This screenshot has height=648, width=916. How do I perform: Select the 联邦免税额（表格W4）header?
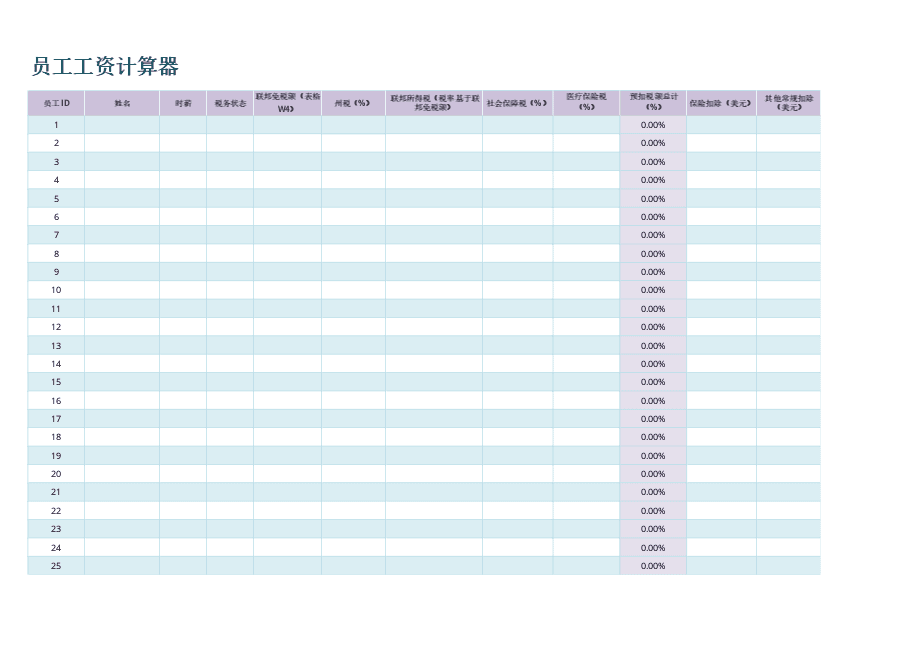pyautogui.click(x=287, y=103)
